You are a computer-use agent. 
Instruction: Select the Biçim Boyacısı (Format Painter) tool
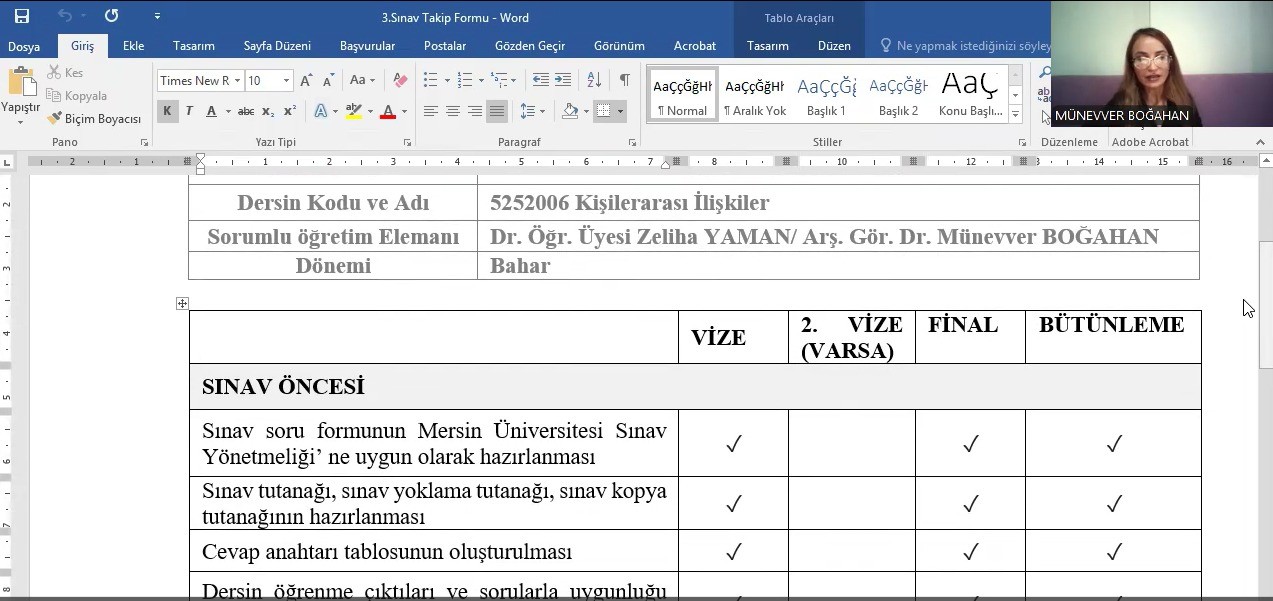(x=95, y=118)
